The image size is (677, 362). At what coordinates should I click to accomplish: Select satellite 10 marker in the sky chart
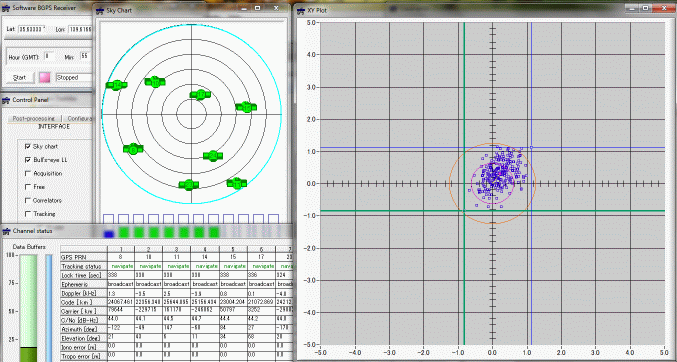click(155, 81)
